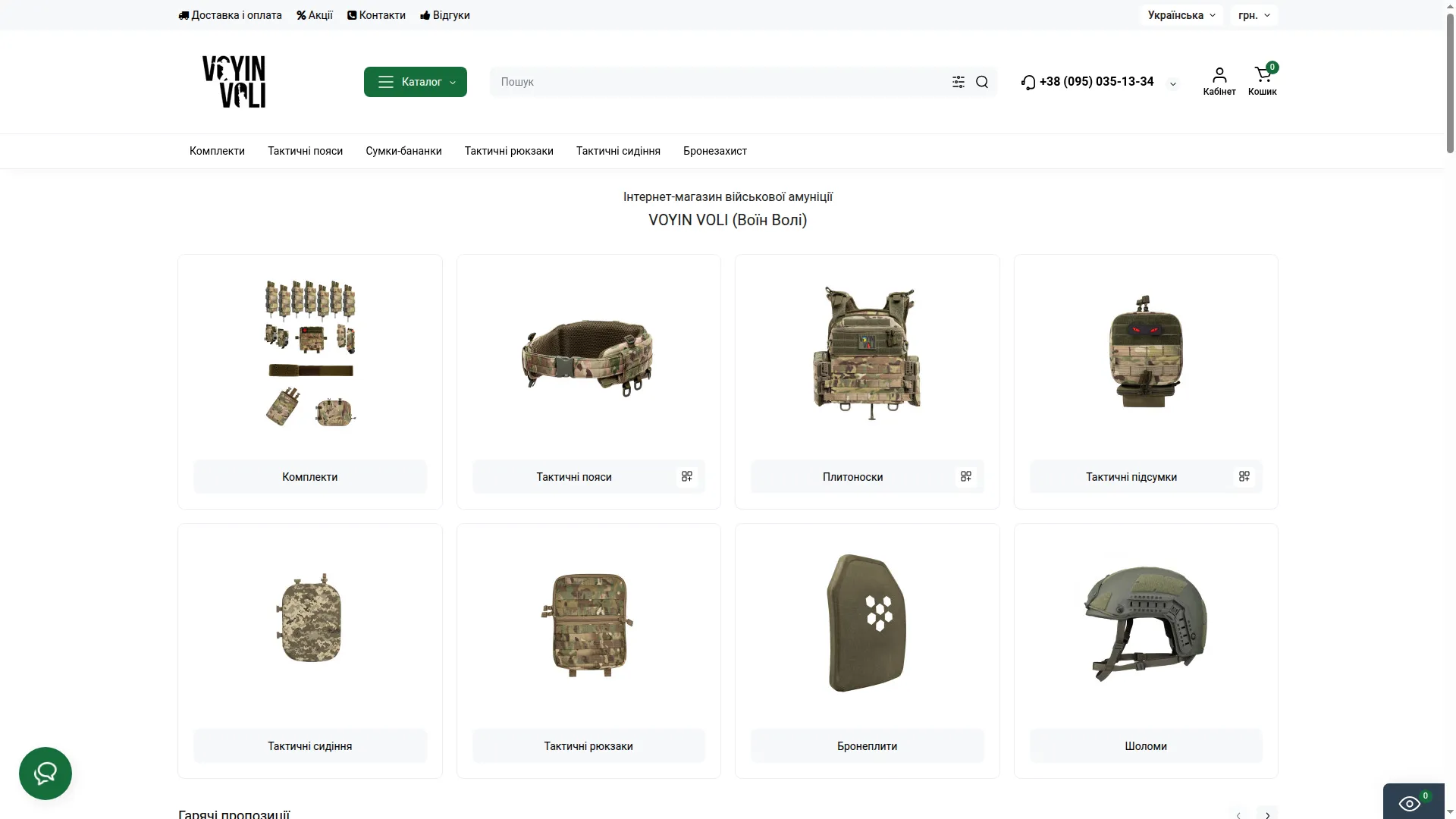Select Тактичні рюкзаки in category menu
Image resolution: width=1456 pixels, height=819 pixels.
[x=509, y=151]
